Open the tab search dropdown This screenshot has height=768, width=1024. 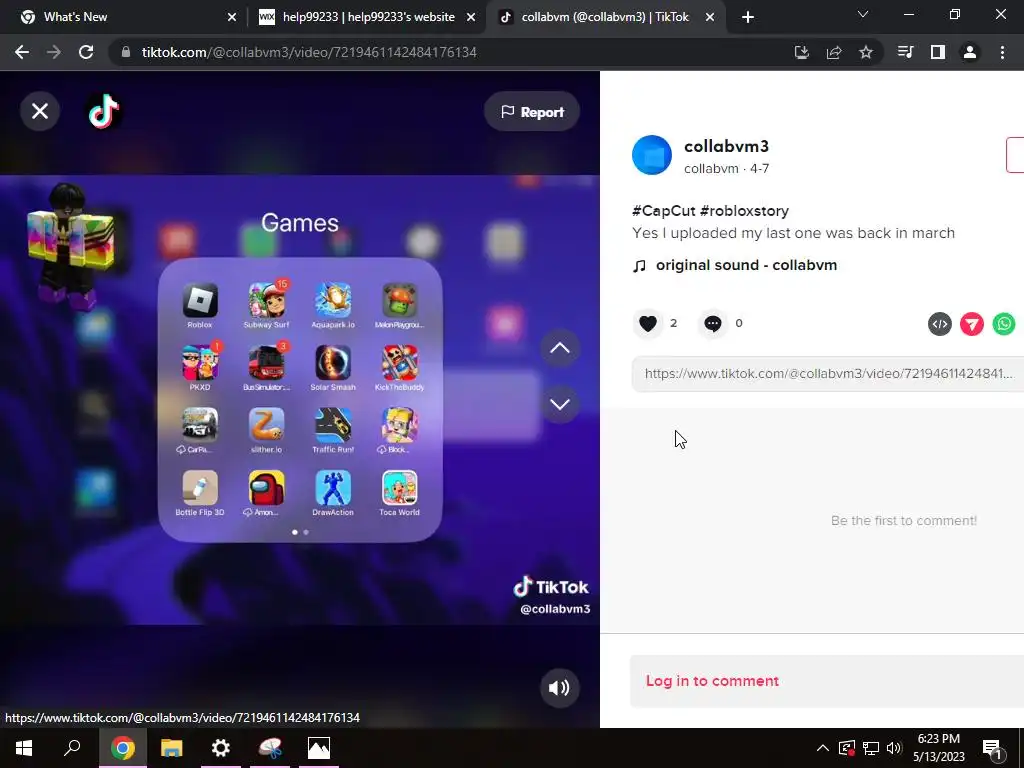click(x=863, y=14)
